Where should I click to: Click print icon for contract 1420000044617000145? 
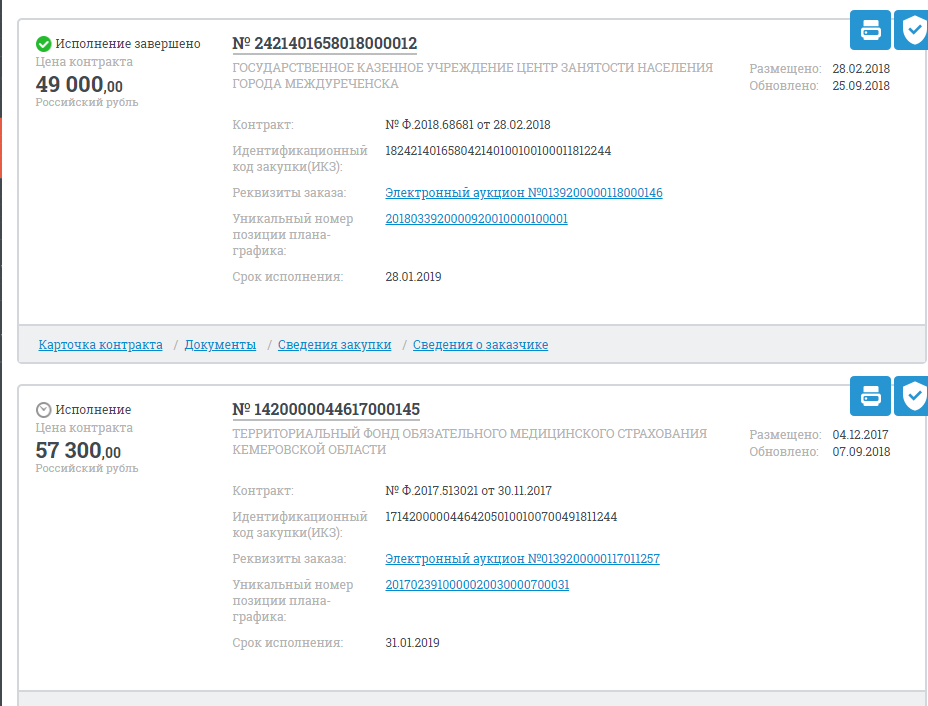(870, 397)
